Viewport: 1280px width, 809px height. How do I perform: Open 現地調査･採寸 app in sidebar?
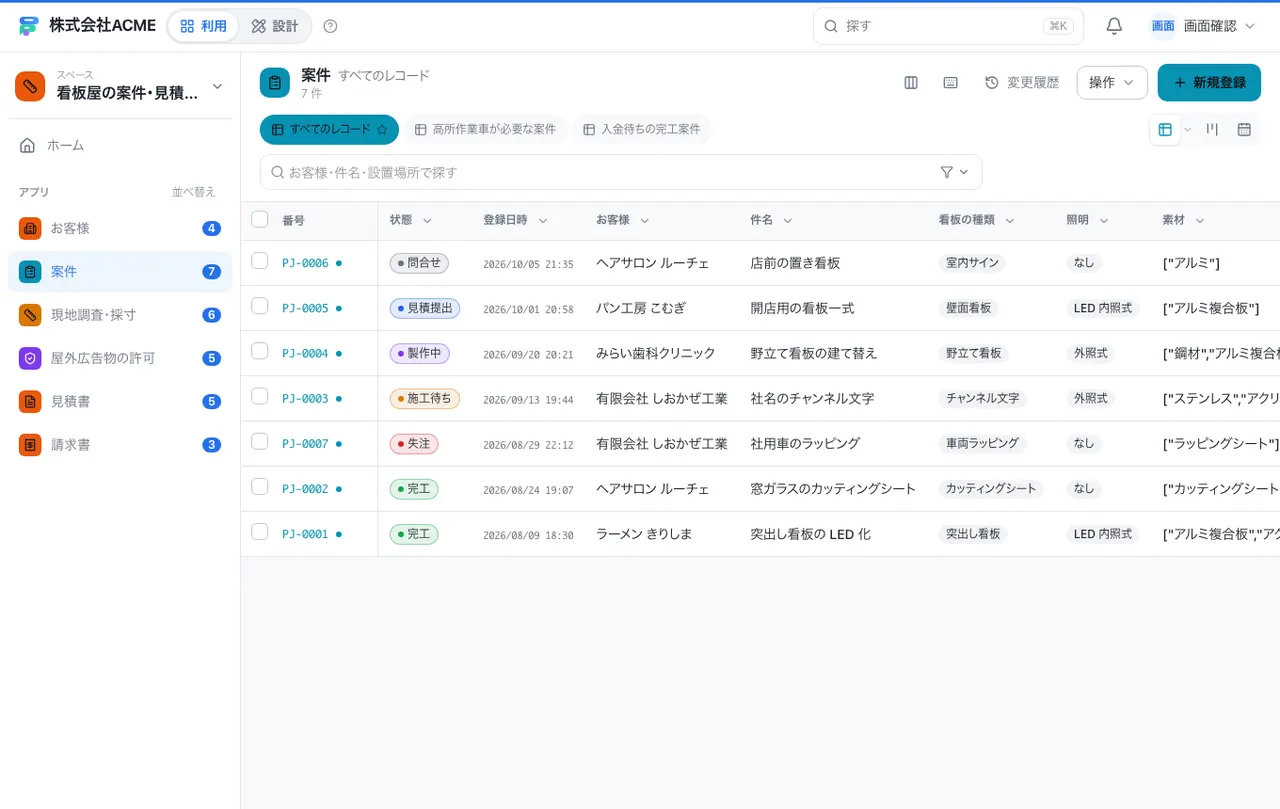(120, 315)
